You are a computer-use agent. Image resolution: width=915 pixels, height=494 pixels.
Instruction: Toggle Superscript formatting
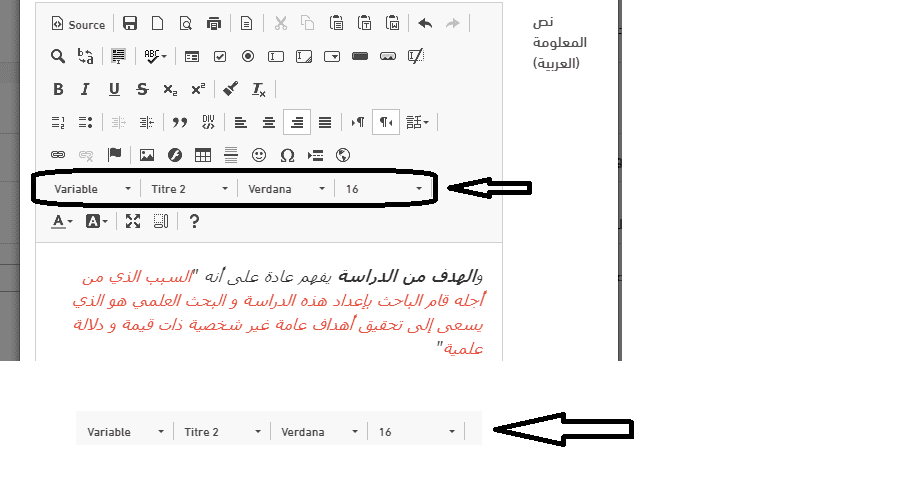pos(198,89)
